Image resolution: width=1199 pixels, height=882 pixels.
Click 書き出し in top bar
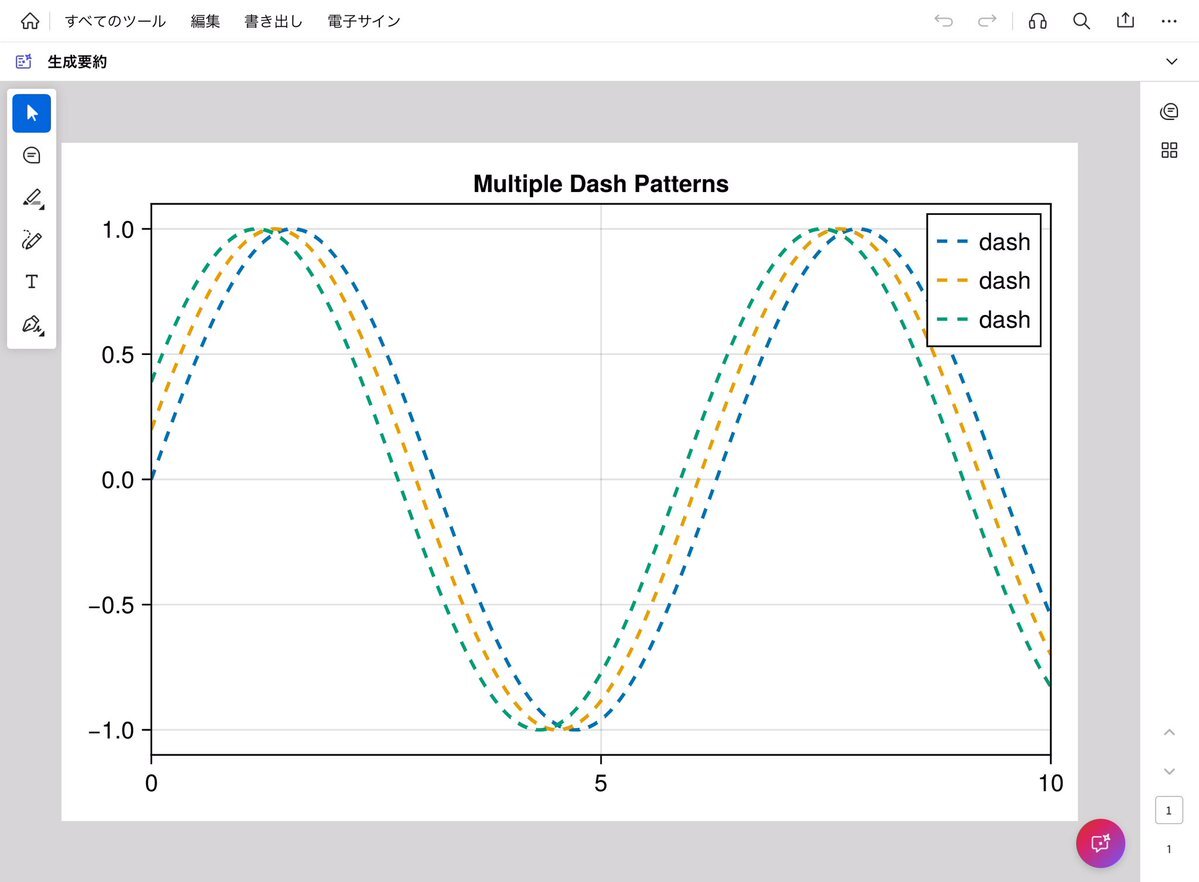tap(273, 21)
